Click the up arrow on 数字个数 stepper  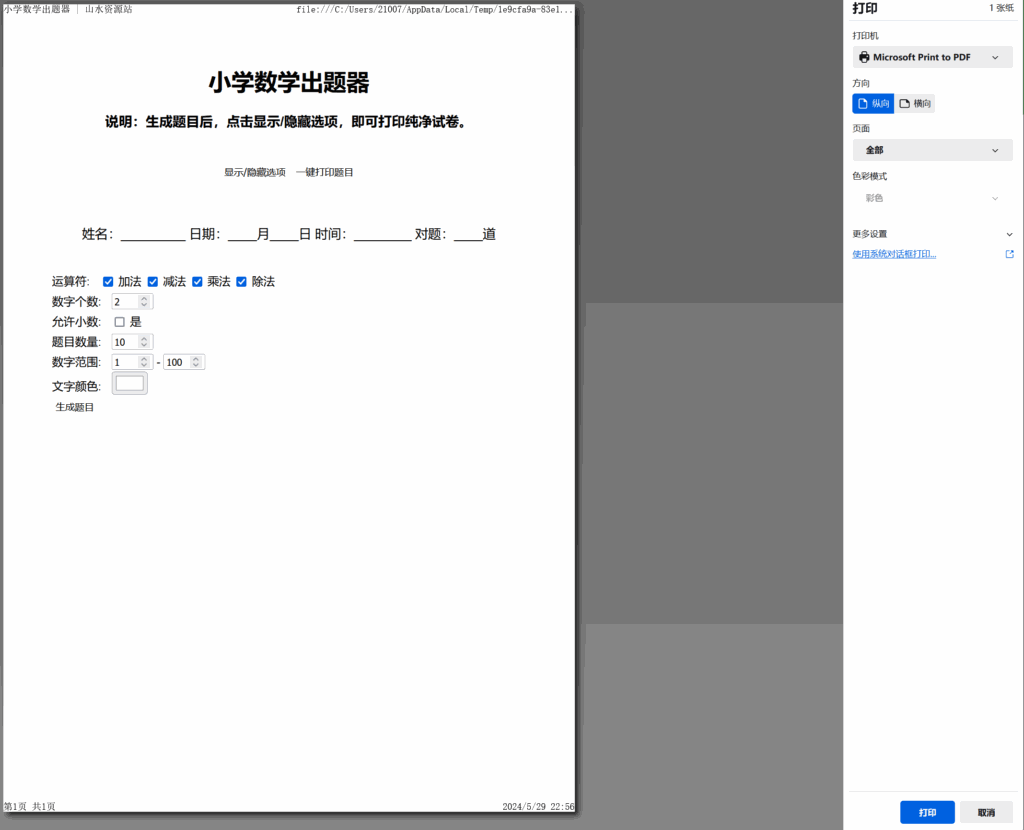[144, 297]
